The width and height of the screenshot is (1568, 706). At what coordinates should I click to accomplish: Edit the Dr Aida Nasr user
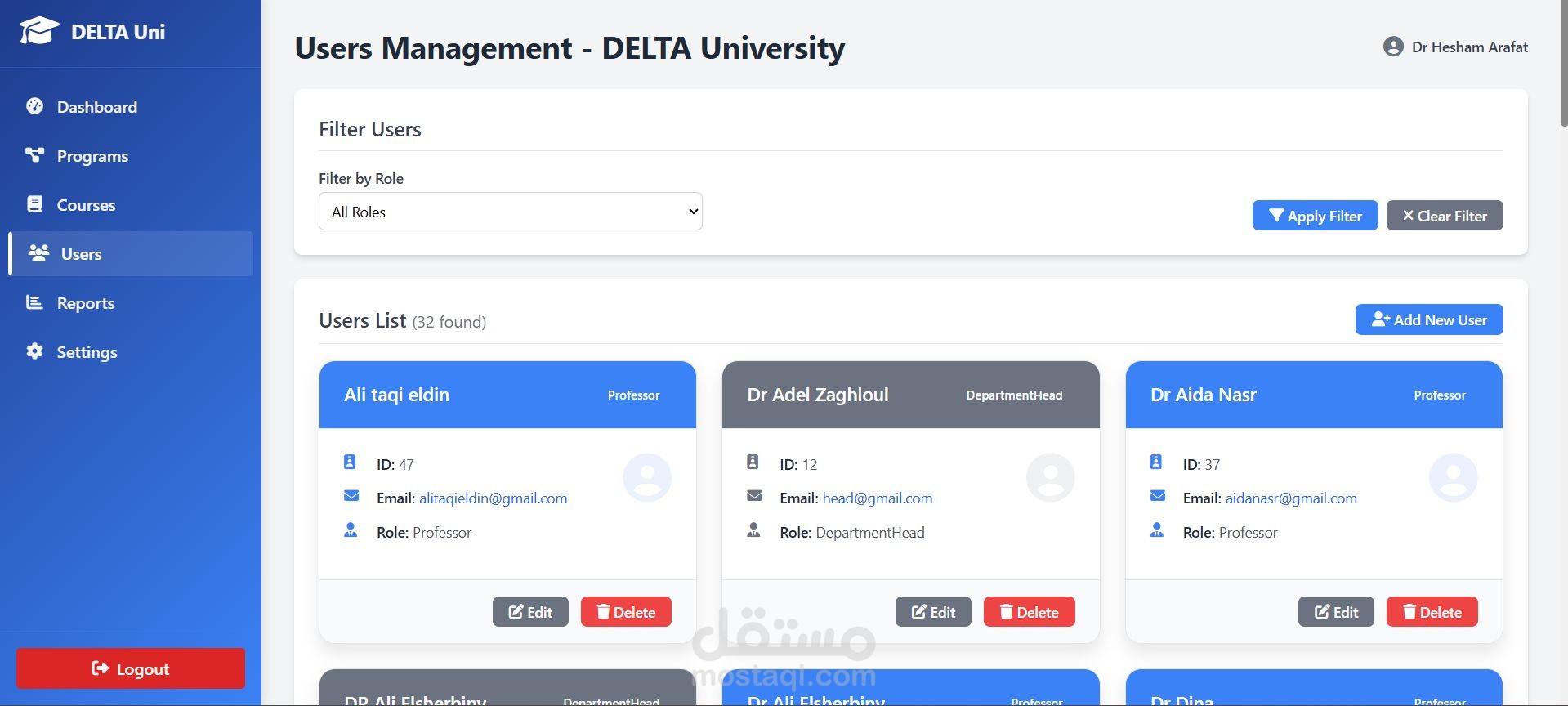(x=1336, y=612)
